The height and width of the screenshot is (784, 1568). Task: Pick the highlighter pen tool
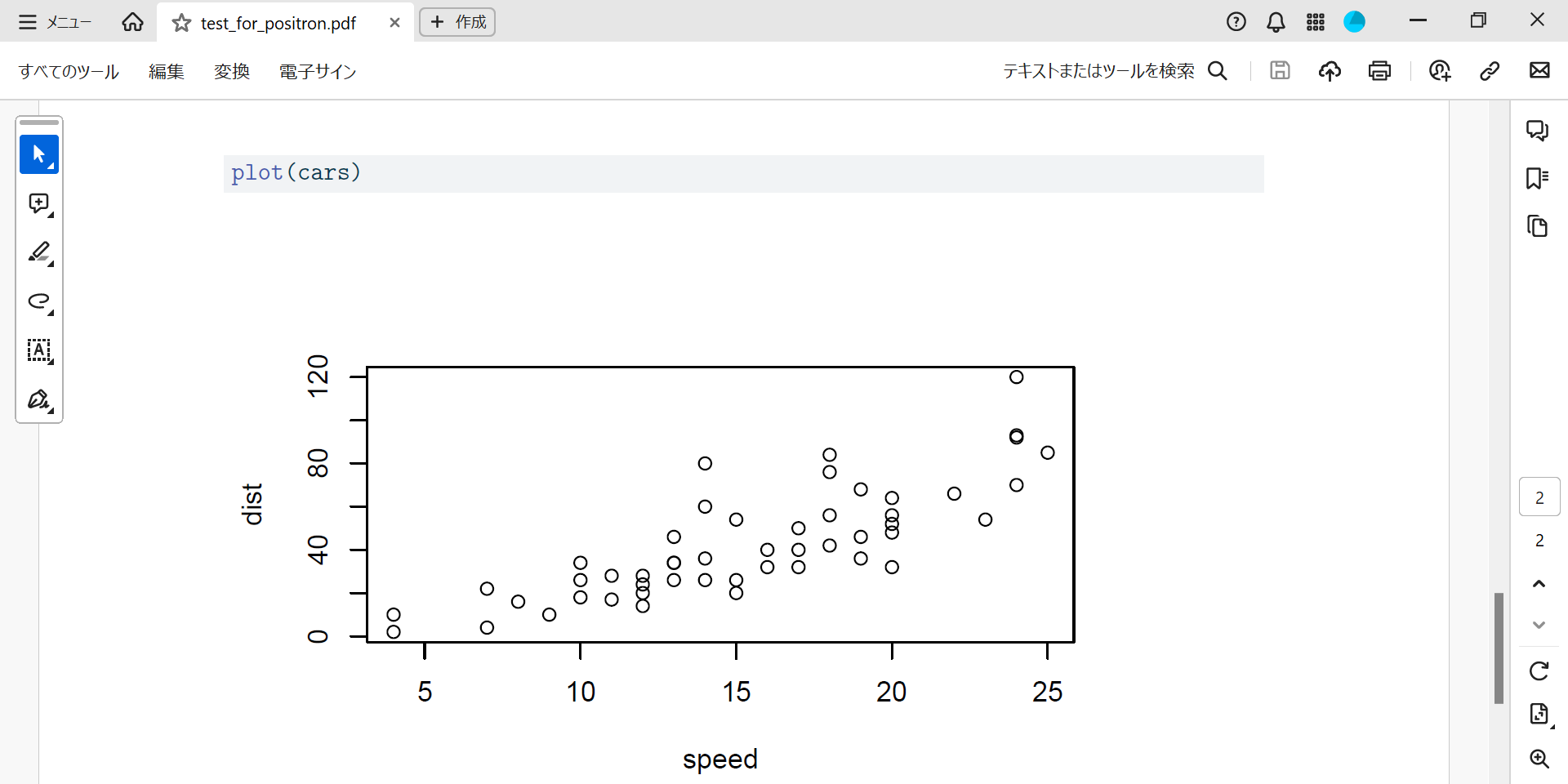click(38, 252)
